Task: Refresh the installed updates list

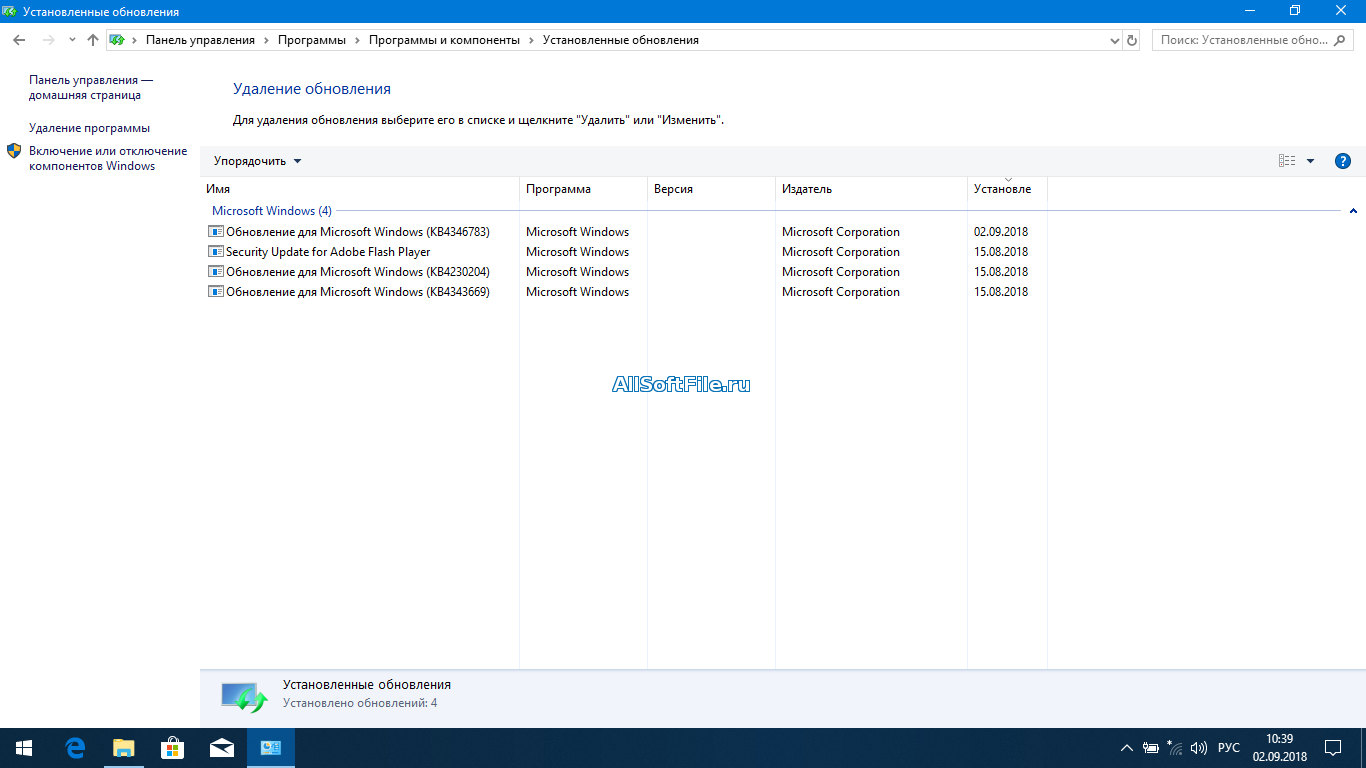Action: pyautogui.click(x=1132, y=40)
